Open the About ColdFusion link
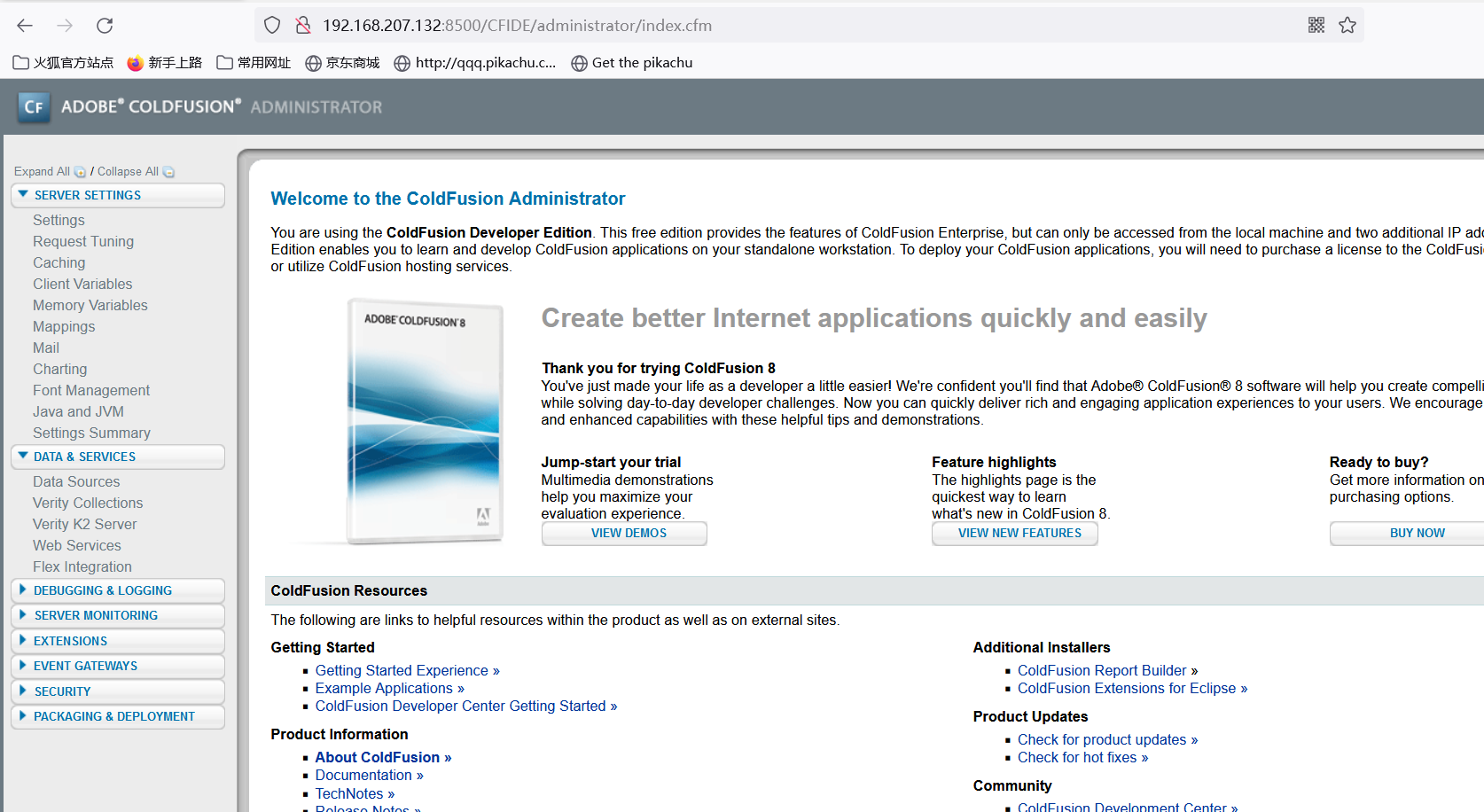Screen dimensions: 1484x812 (384, 758)
